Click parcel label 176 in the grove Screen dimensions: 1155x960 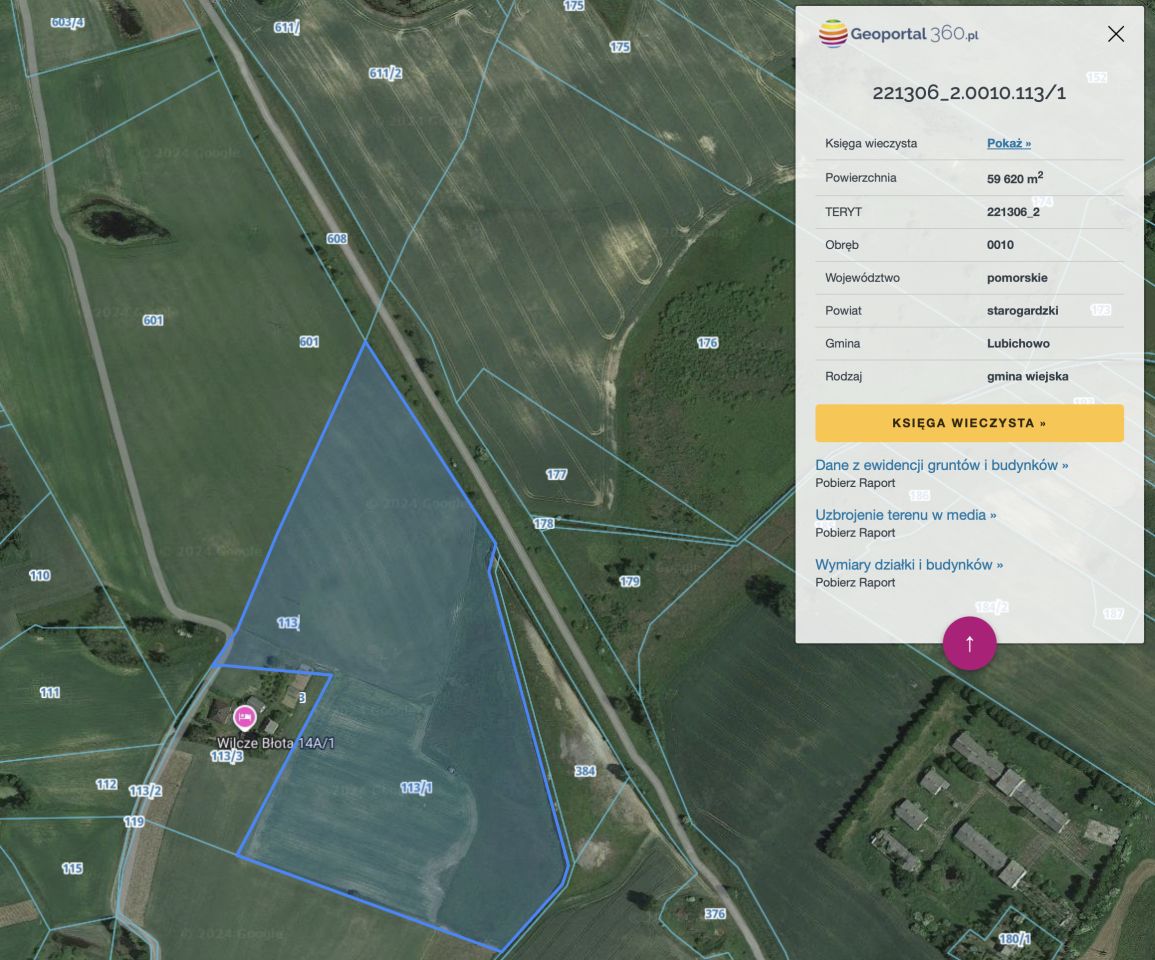[707, 343]
